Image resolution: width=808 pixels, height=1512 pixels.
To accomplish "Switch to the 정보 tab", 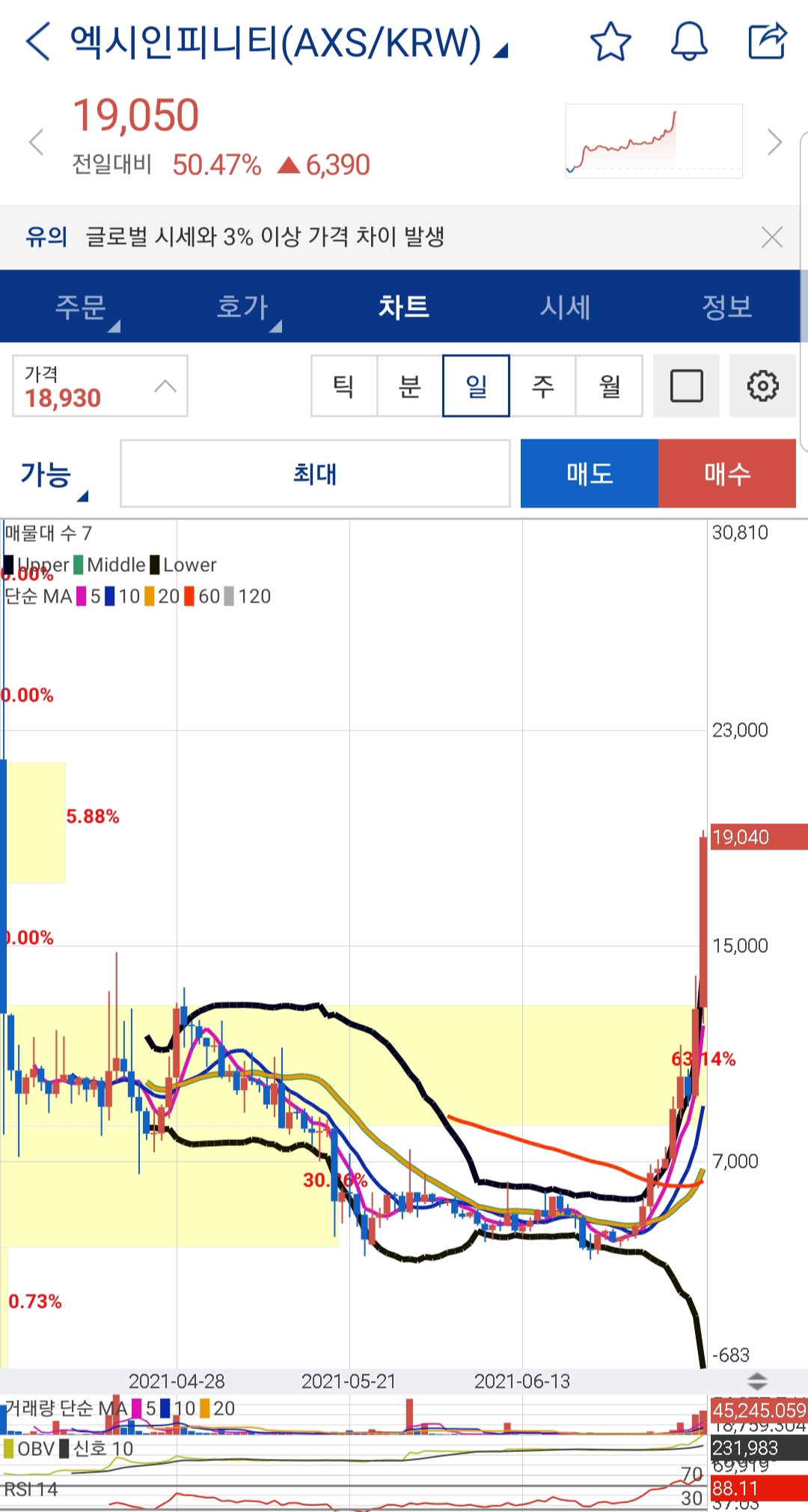I will point(727,307).
